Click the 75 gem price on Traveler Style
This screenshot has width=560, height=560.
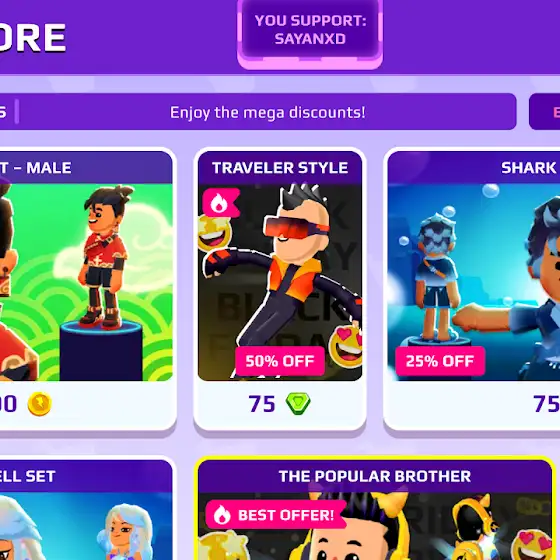(262, 404)
